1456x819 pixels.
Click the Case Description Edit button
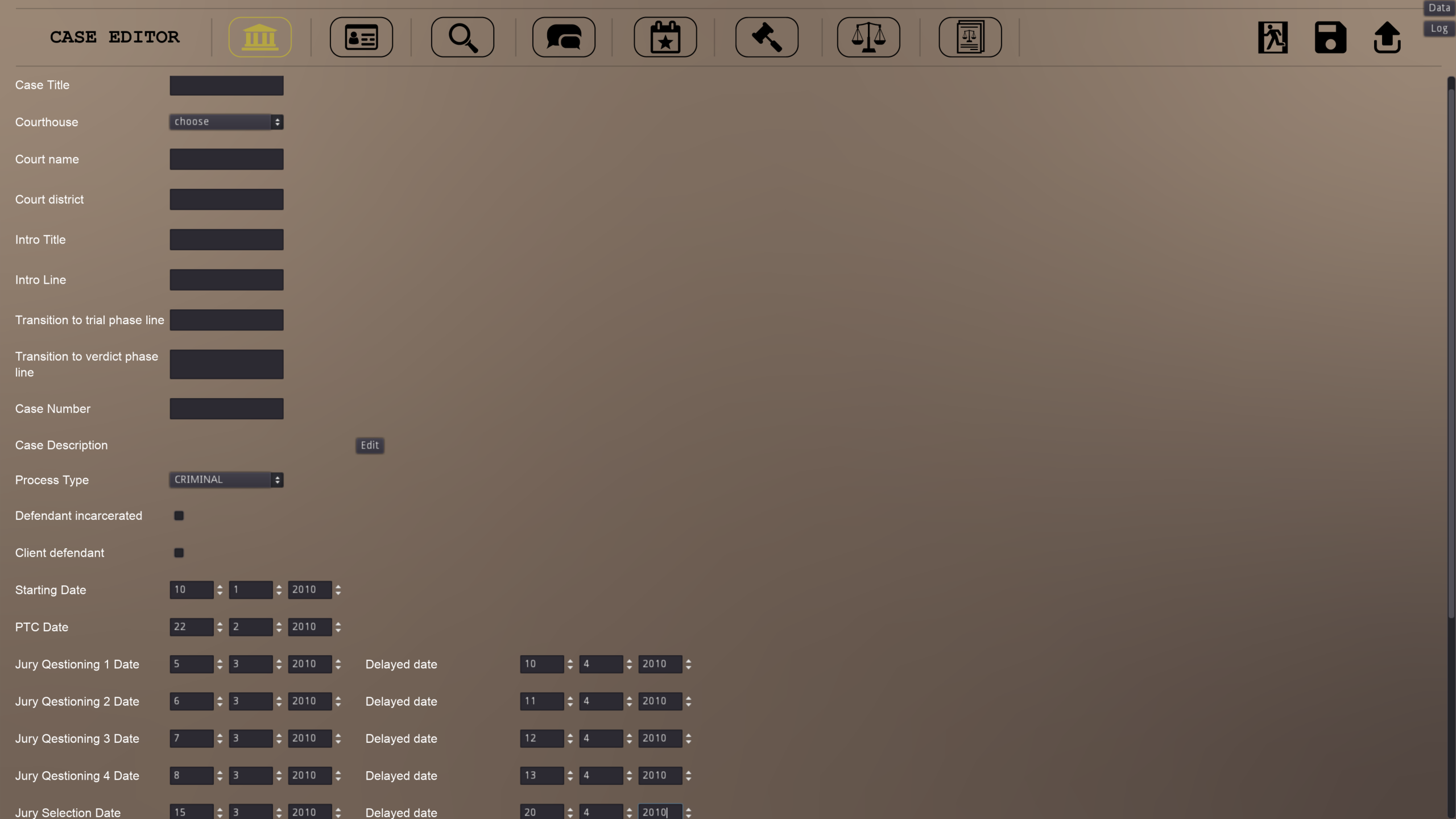pyautogui.click(x=370, y=445)
